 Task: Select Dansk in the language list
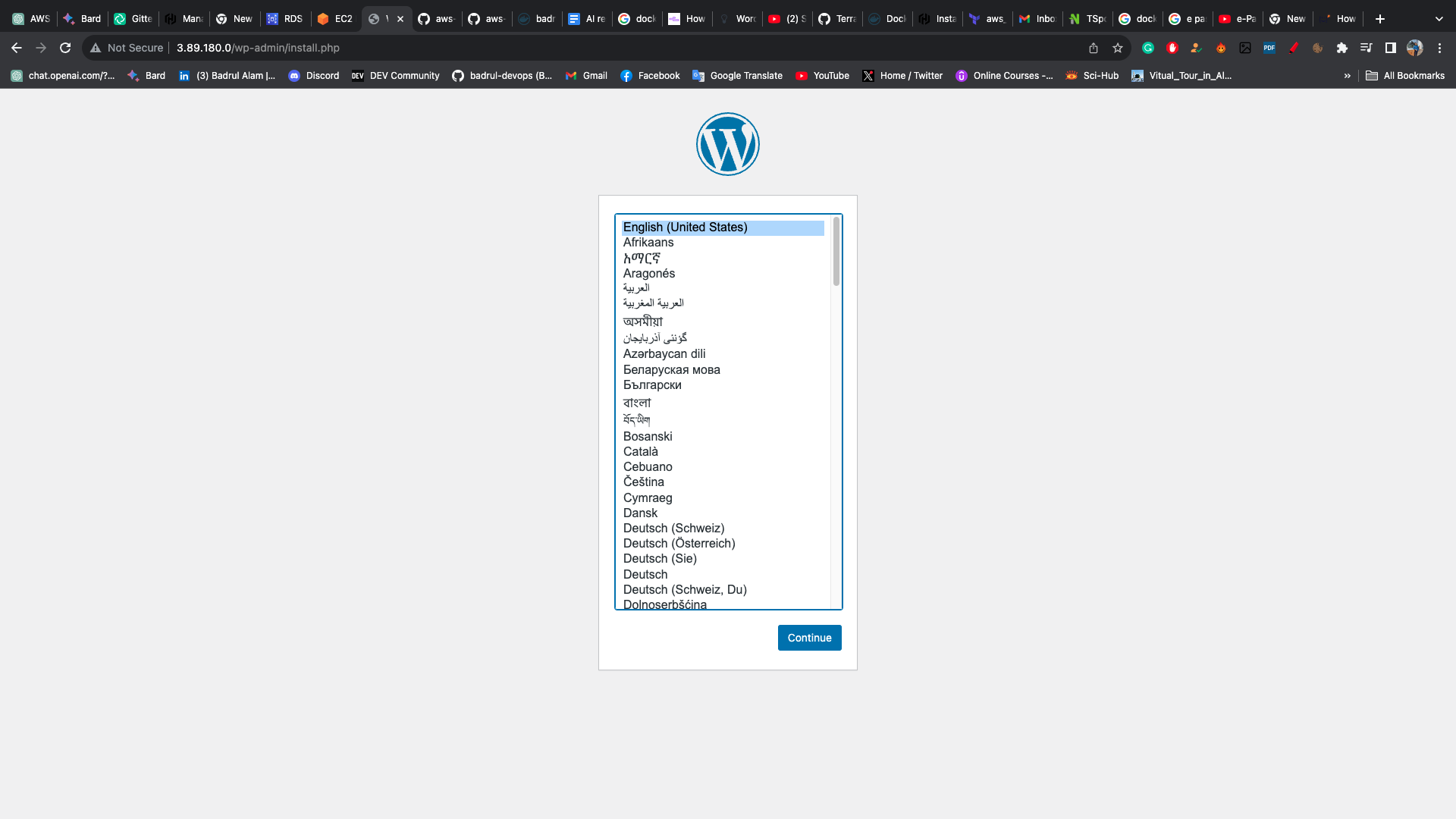coord(723,513)
